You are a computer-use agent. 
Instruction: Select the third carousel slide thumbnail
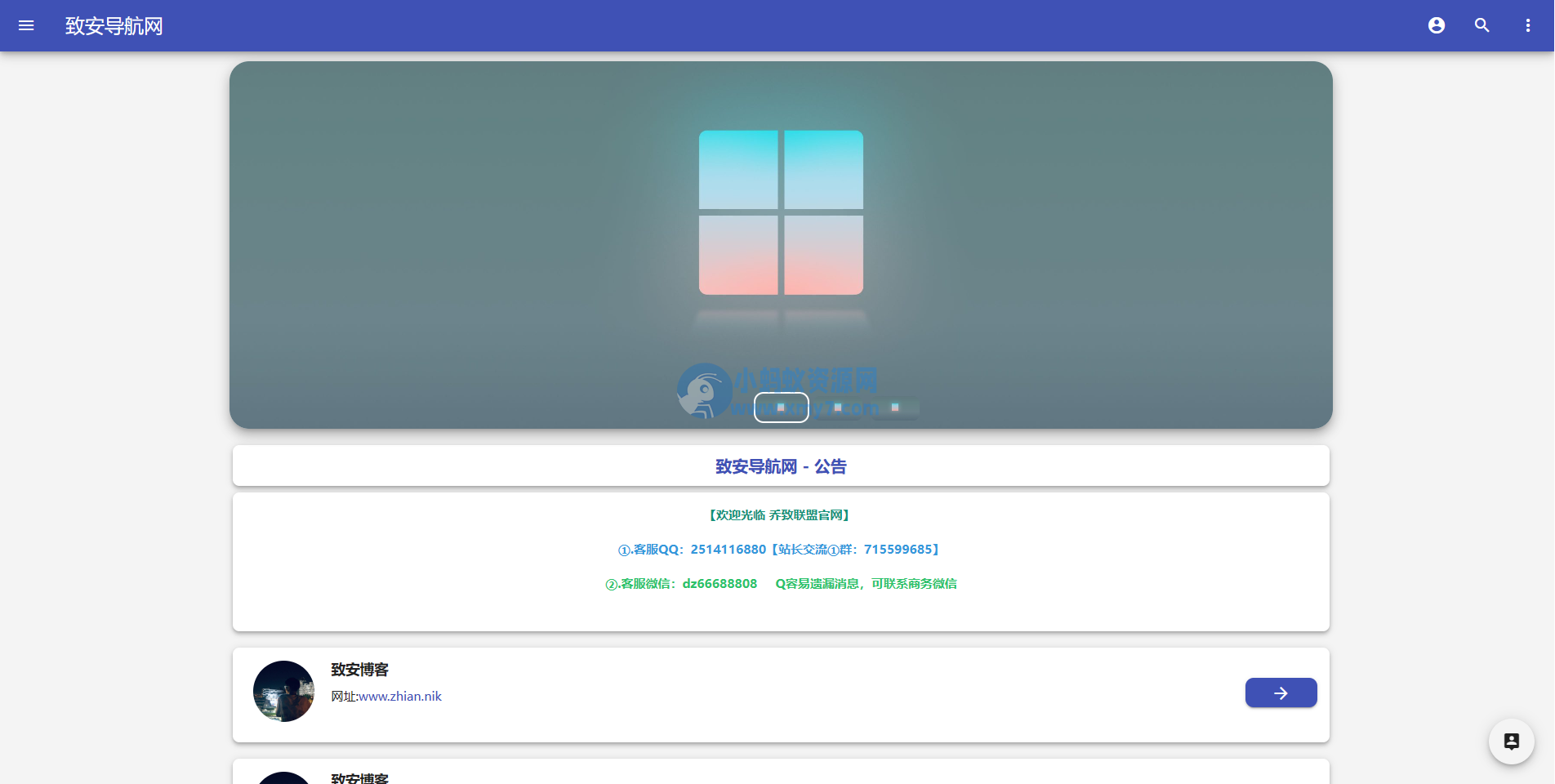click(895, 408)
